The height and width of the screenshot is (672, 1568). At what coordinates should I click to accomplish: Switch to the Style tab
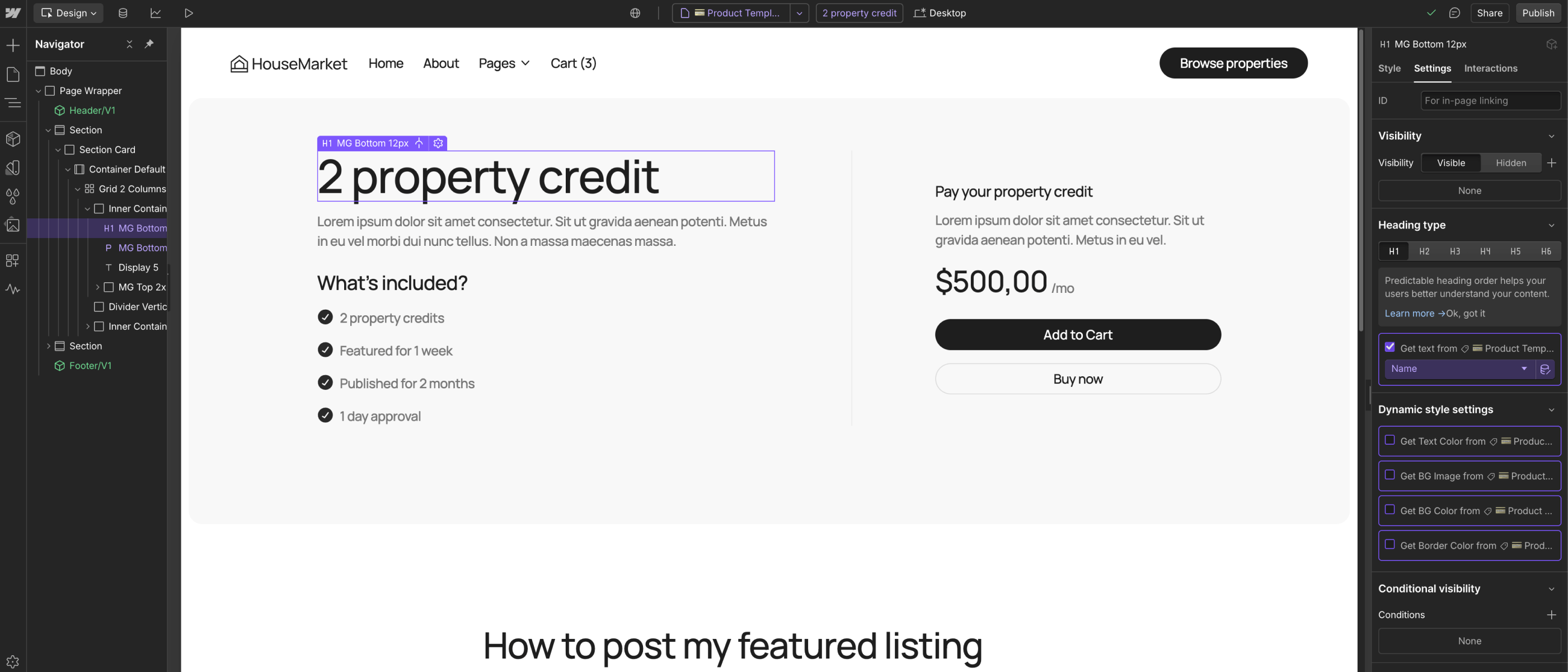(1389, 68)
